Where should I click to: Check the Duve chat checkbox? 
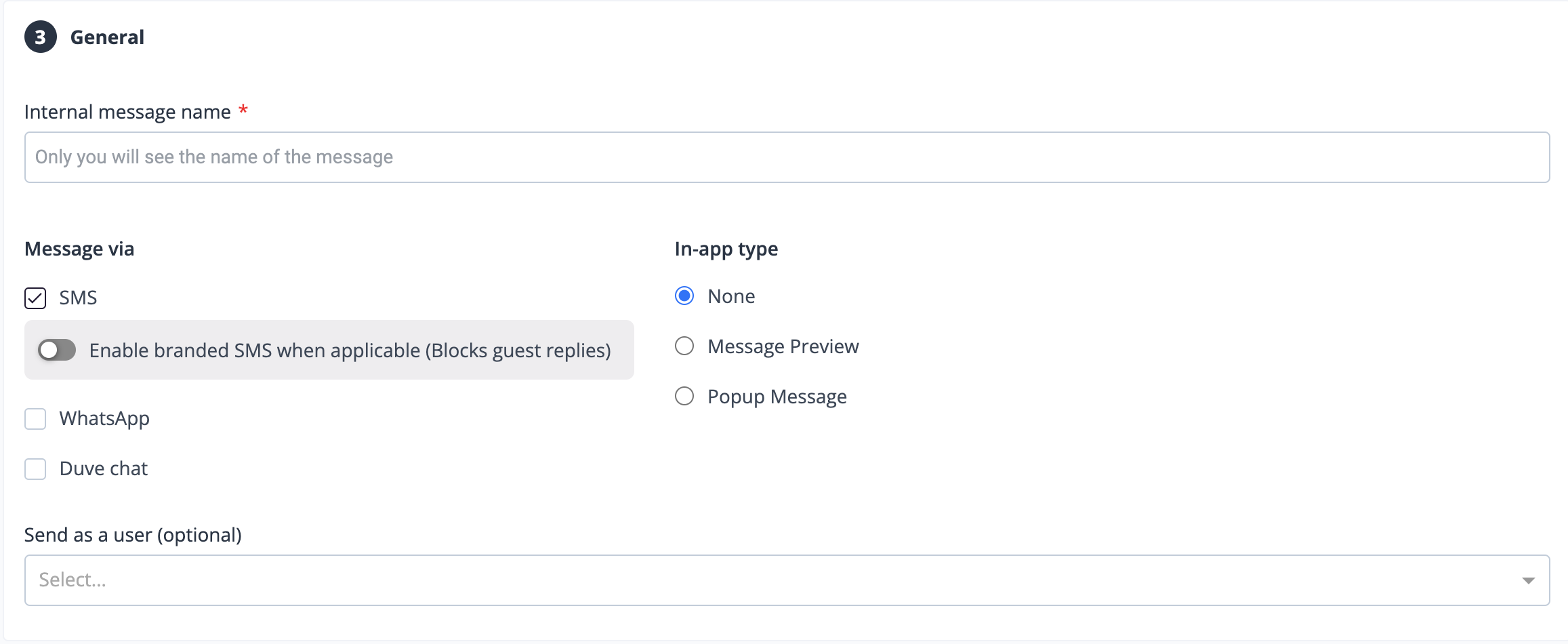click(x=35, y=469)
